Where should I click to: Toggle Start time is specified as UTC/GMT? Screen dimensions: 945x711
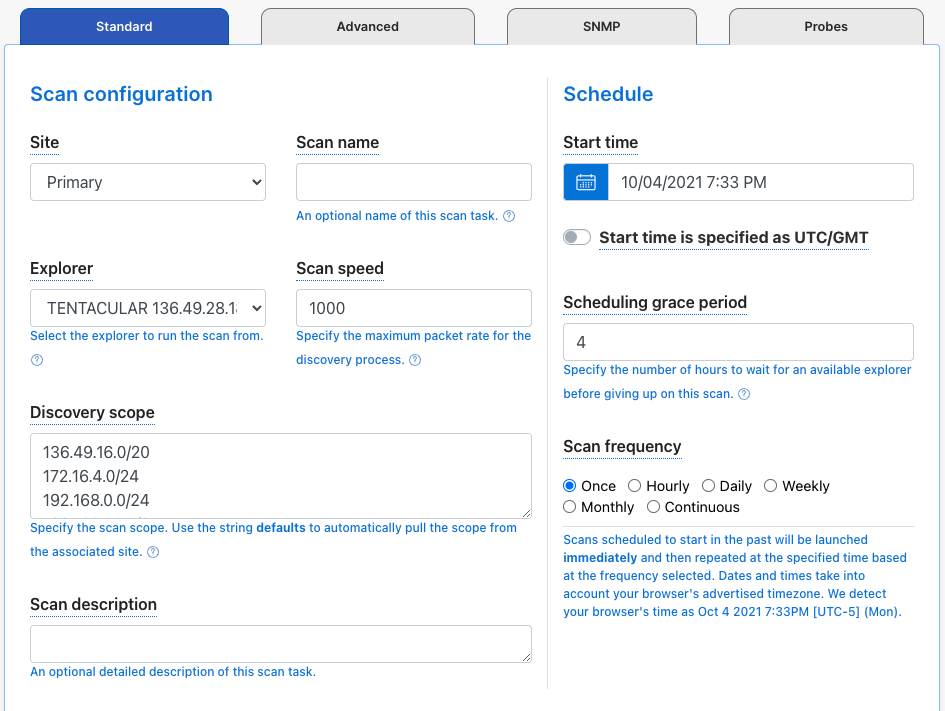click(577, 237)
